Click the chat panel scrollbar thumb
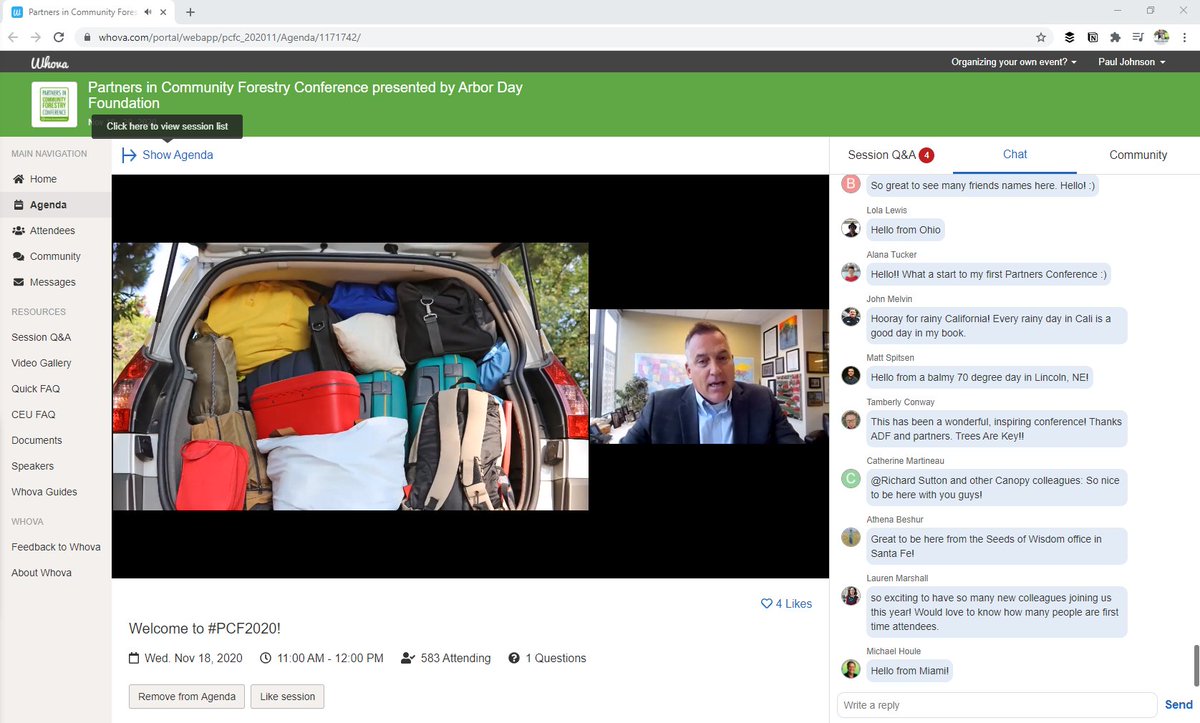Viewport: 1200px width, 723px height. pyautogui.click(x=1195, y=665)
